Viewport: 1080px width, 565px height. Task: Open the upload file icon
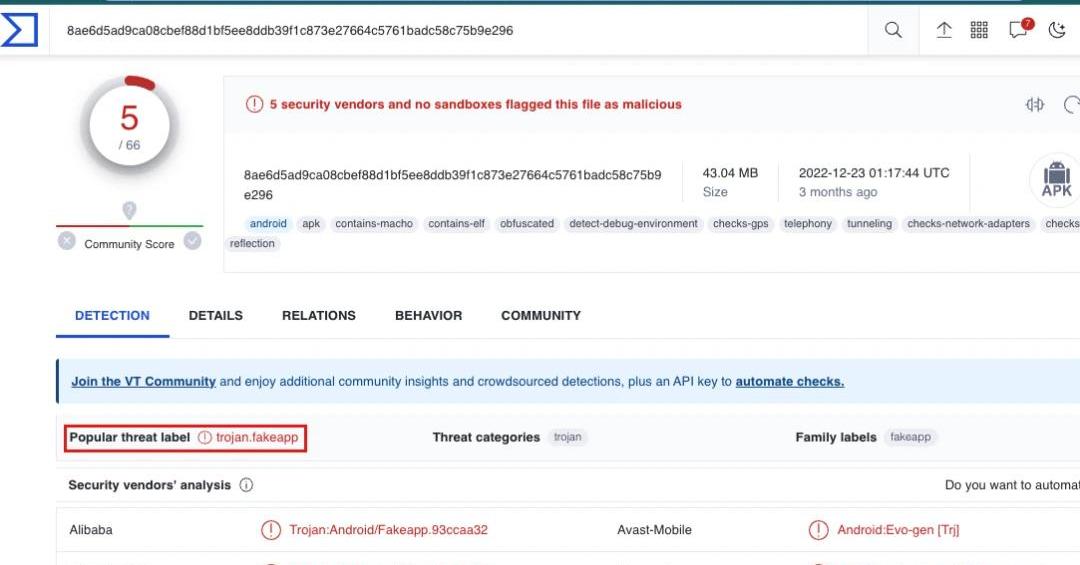(944, 30)
